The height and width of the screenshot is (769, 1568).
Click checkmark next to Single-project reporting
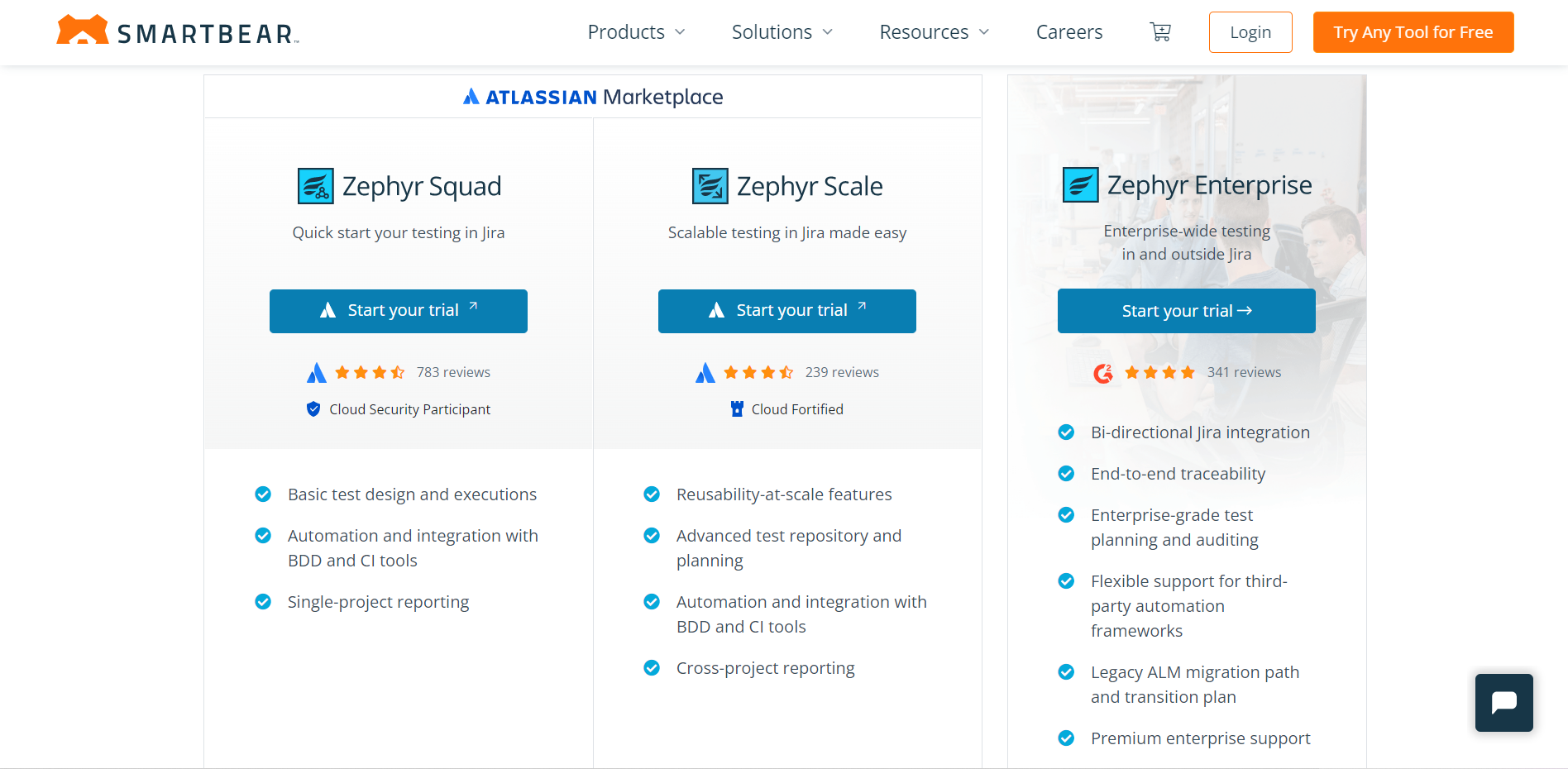(263, 602)
